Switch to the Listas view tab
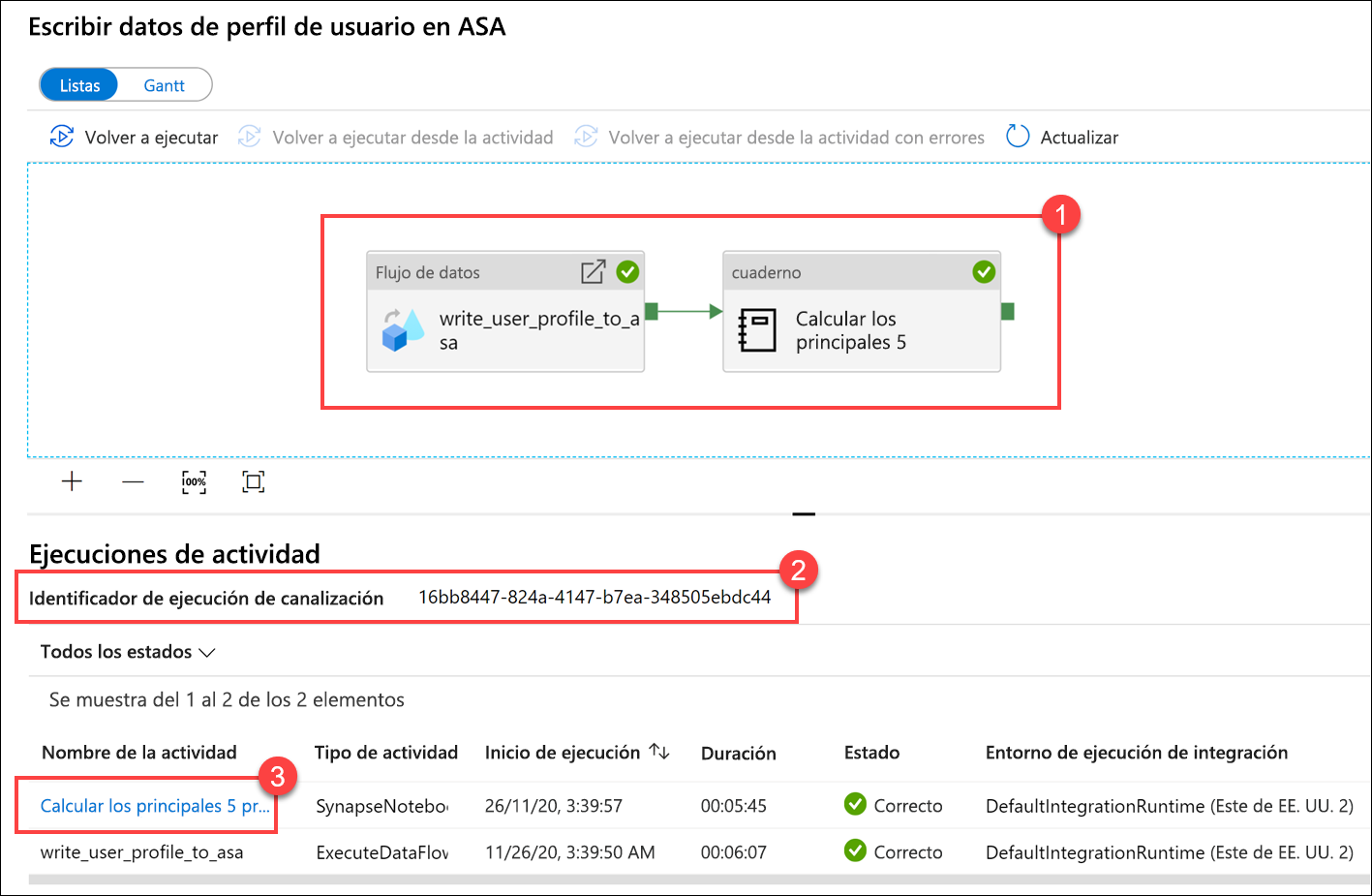1372x896 pixels. click(79, 85)
